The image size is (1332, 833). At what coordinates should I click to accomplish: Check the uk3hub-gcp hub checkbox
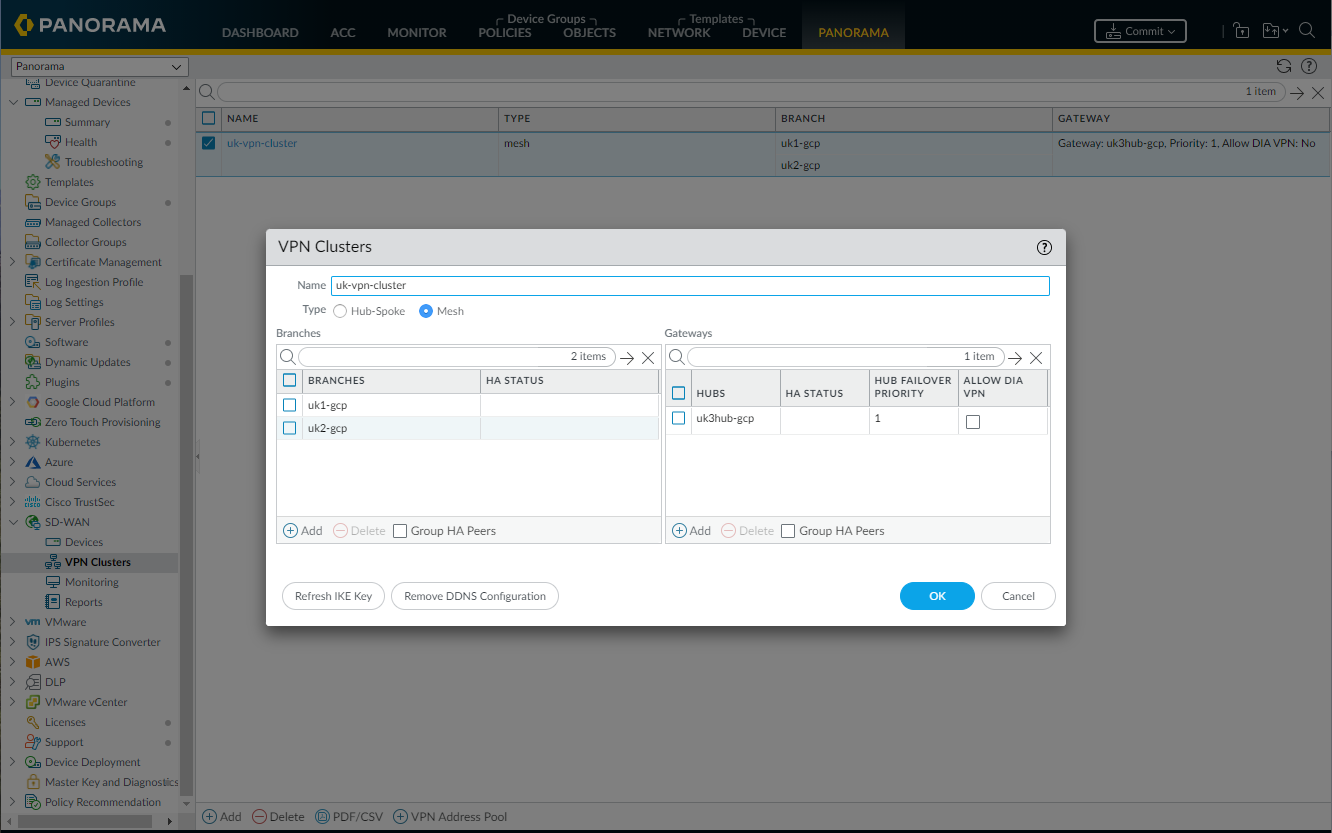(x=679, y=418)
